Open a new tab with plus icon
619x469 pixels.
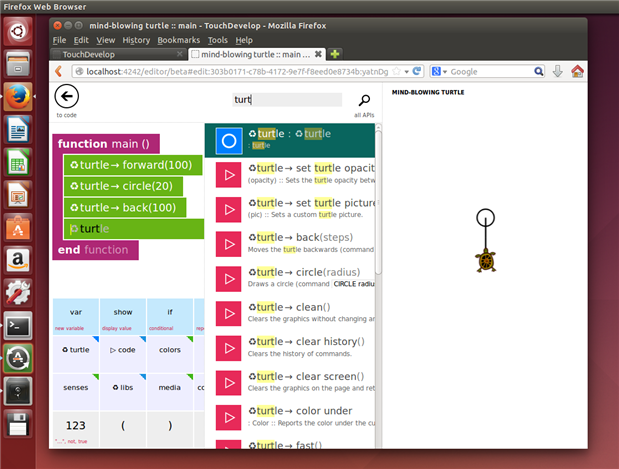click(x=335, y=54)
